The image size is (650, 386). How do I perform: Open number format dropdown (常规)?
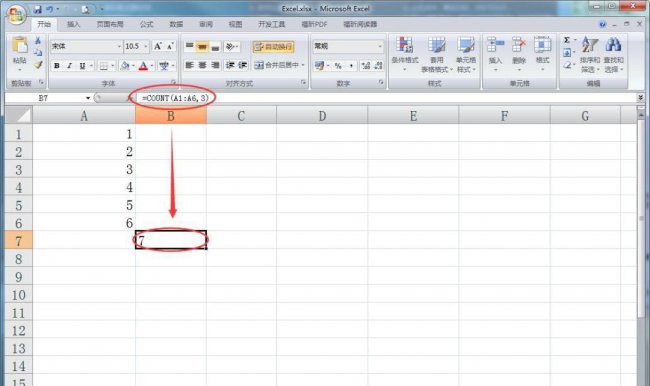[x=380, y=46]
